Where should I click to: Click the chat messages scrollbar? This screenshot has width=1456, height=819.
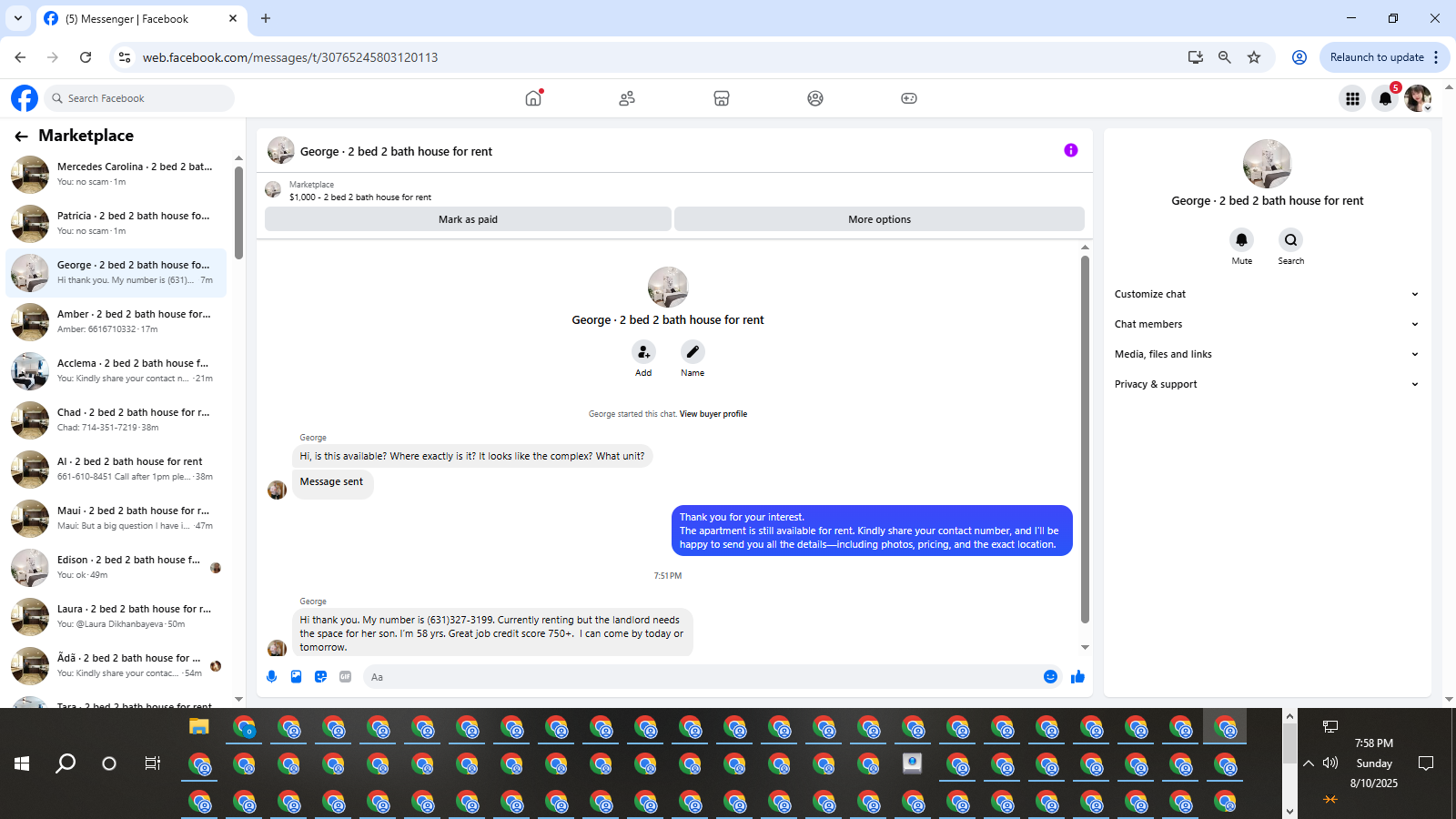(x=1085, y=440)
